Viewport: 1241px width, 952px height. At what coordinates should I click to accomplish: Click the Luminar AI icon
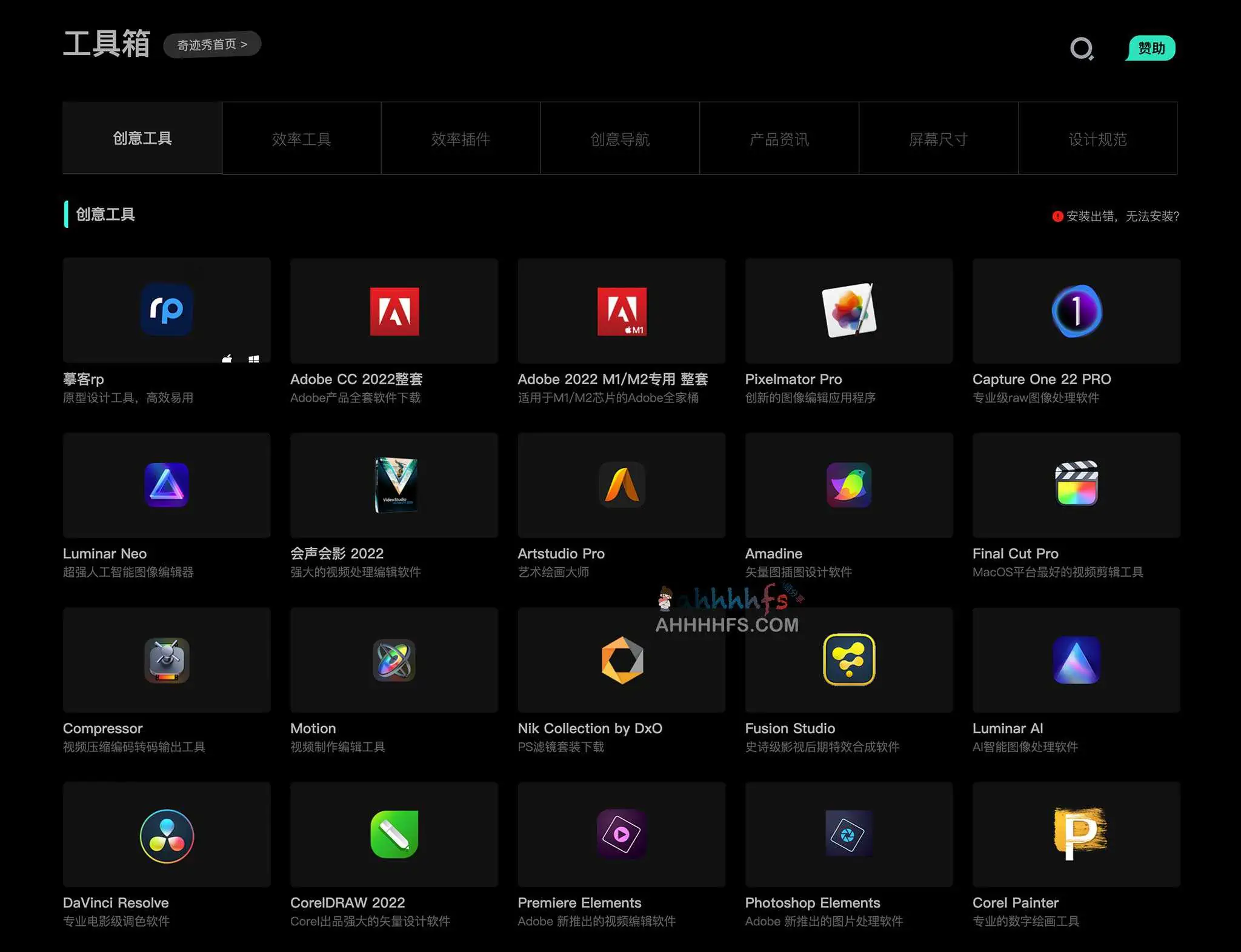click(1077, 660)
